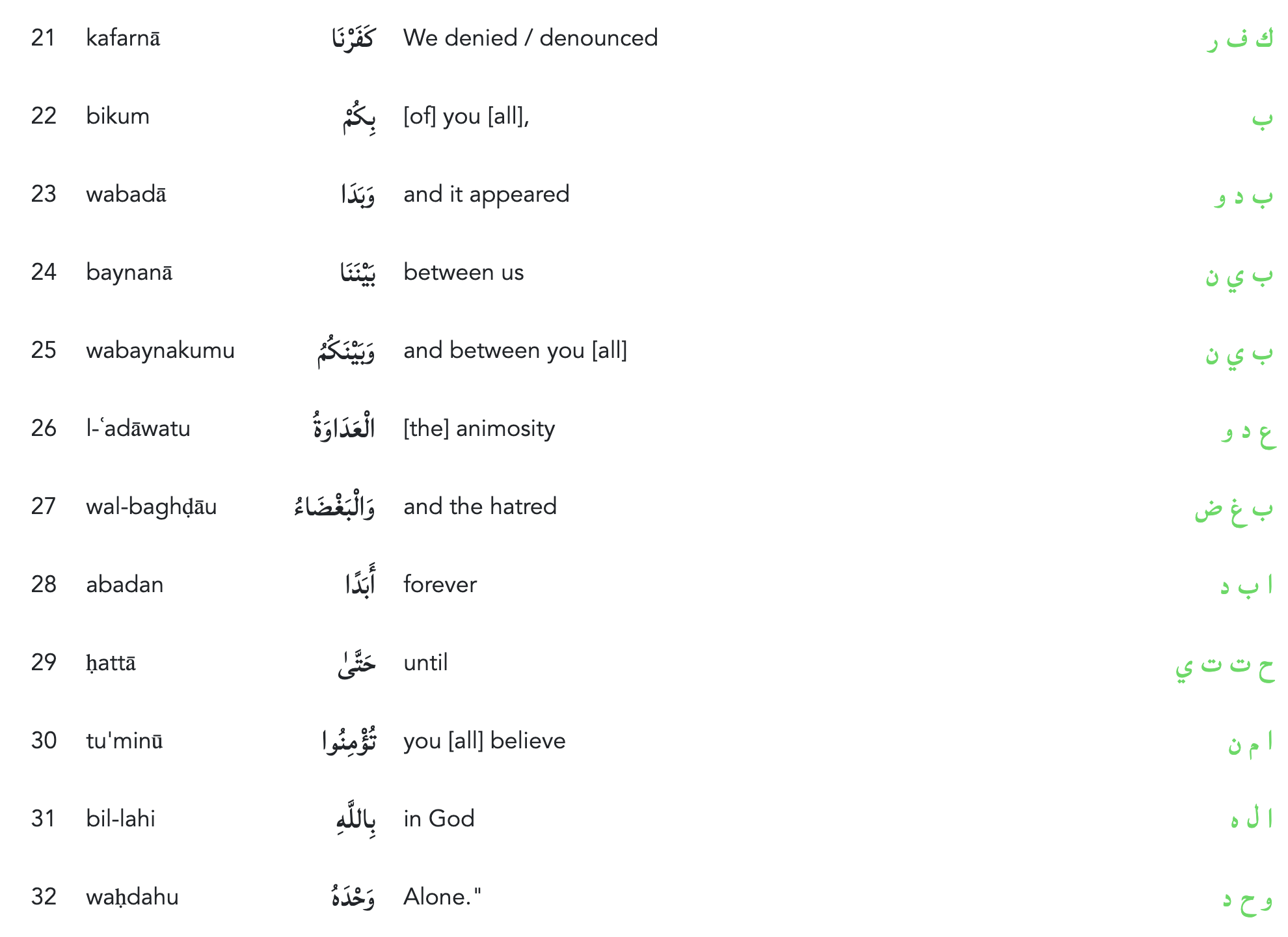The width and height of the screenshot is (1288, 937).
Task: Click the Arabic word for abadan
Action: (x=360, y=584)
